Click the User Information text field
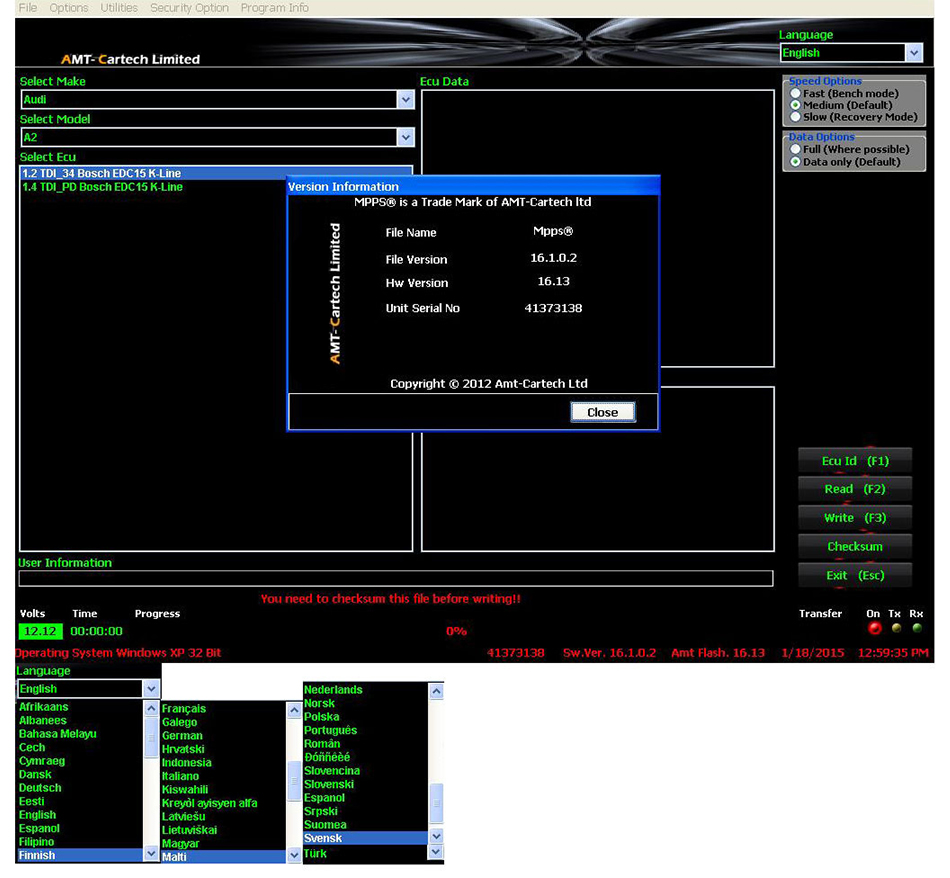The width and height of the screenshot is (950, 878). click(x=395, y=579)
